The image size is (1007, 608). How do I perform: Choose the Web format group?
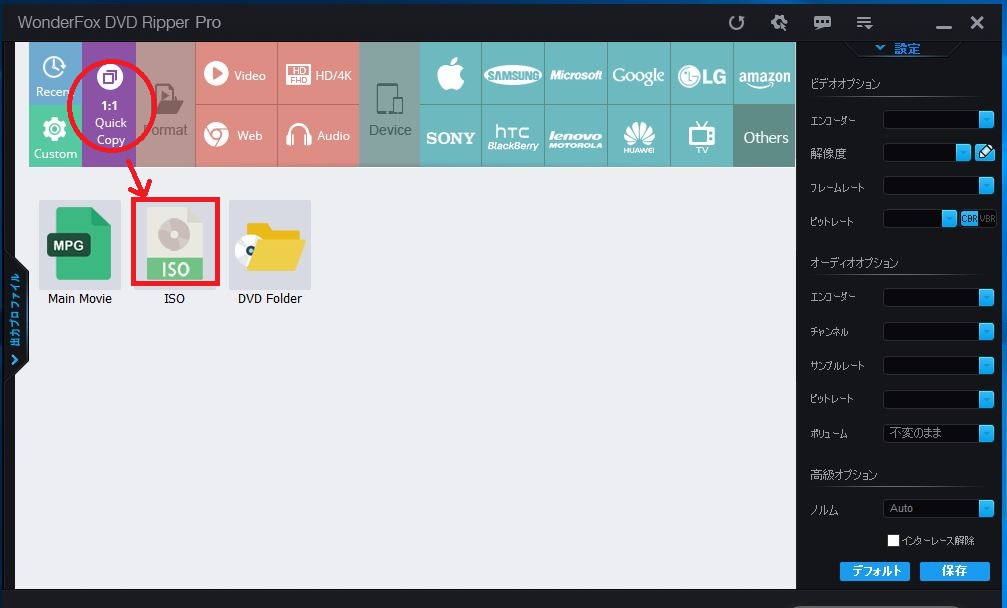click(236, 135)
